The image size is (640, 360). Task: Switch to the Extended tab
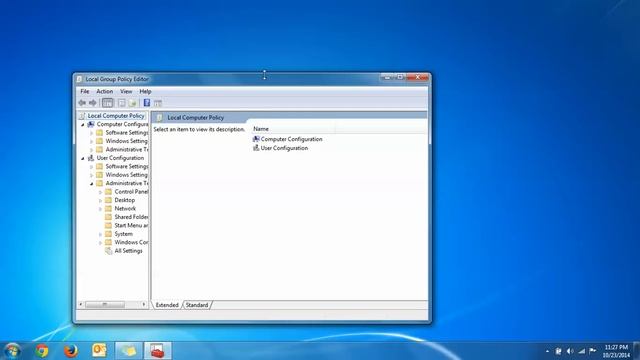coord(167,305)
